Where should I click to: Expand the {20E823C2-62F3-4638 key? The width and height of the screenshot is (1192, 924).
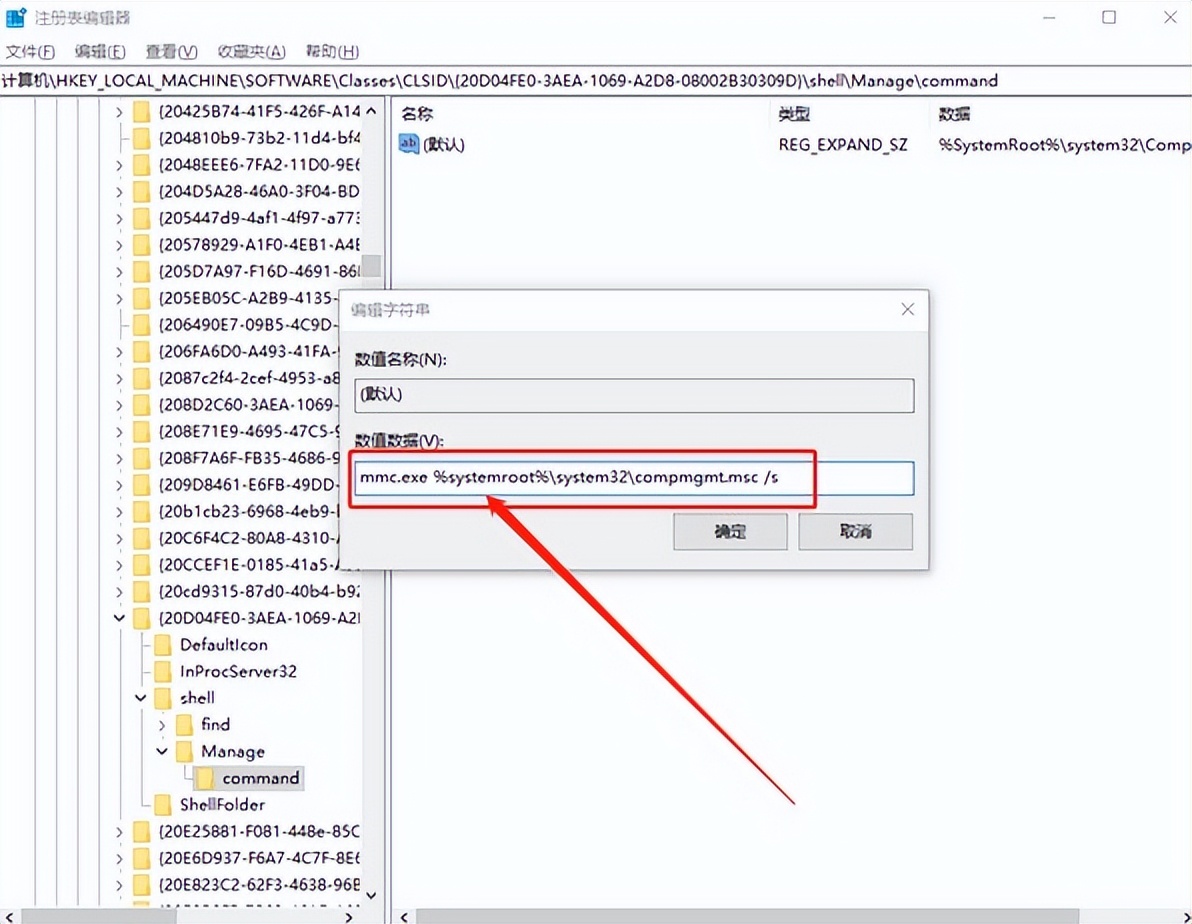click(119, 885)
